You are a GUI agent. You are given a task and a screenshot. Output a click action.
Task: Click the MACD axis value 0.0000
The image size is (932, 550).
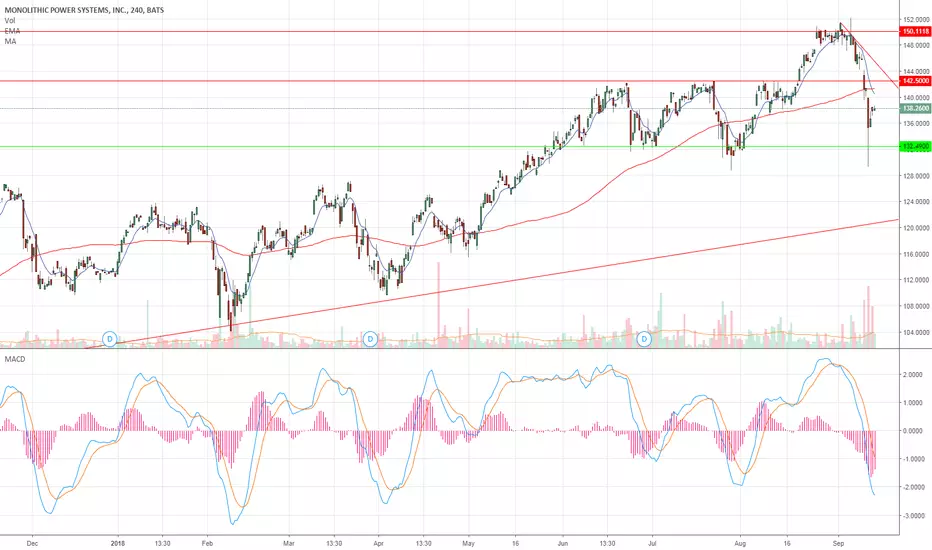(913, 430)
